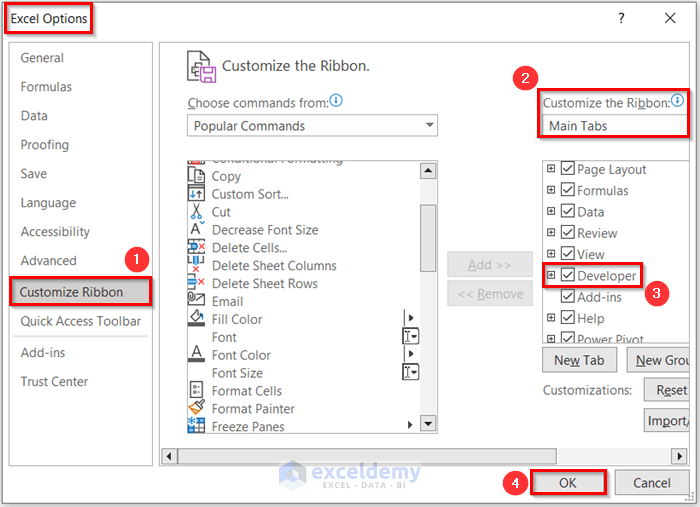
Task: Uncheck the Formulas tab checkbox
Action: 568,189
